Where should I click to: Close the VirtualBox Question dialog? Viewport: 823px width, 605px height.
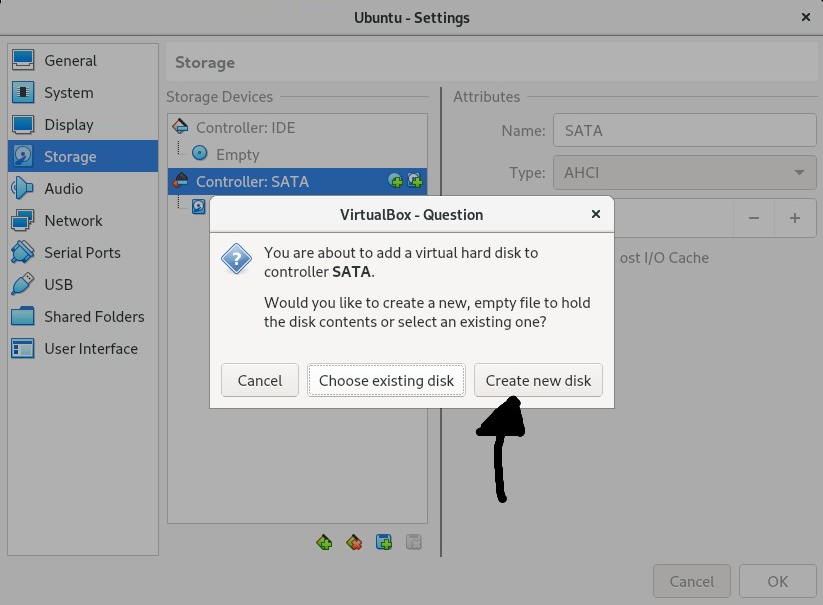pos(596,214)
